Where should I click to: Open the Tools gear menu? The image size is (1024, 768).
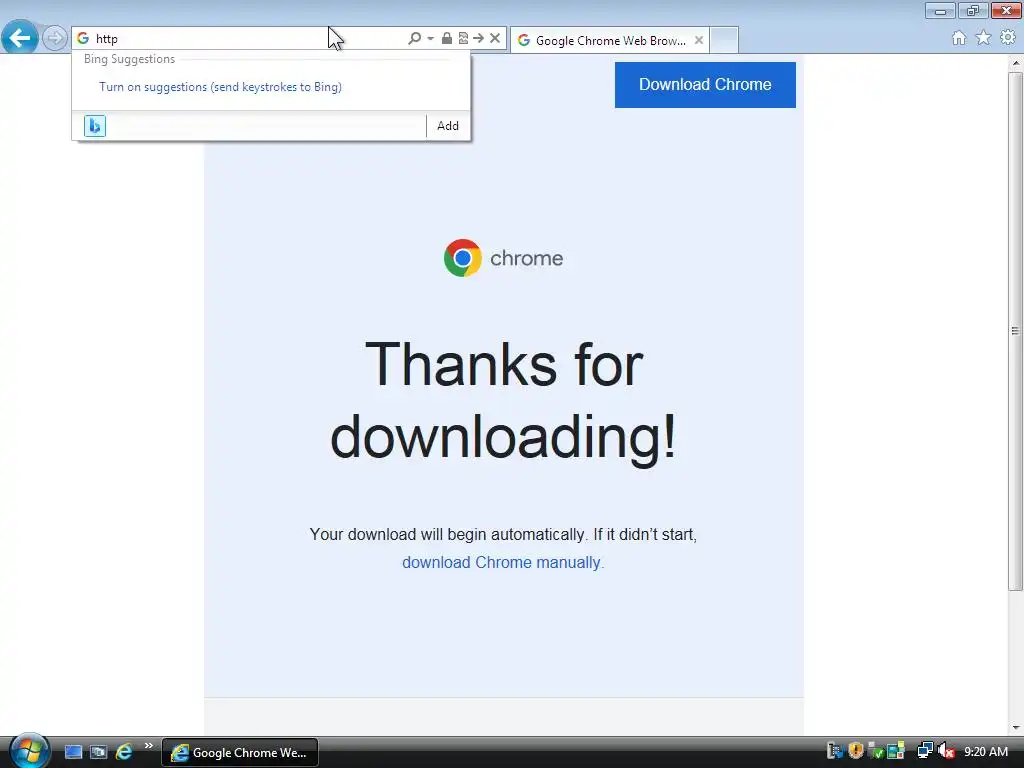(x=1008, y=38)
